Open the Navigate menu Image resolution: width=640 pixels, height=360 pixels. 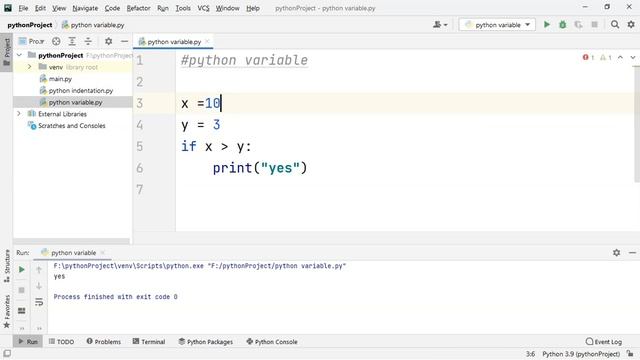[85, 8]
